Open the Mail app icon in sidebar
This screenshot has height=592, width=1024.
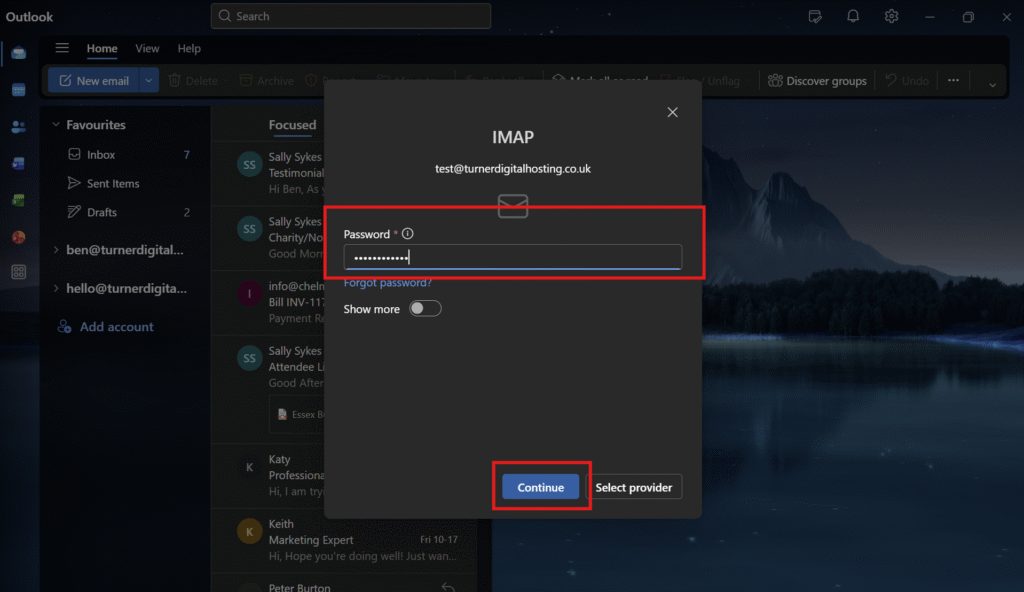18,53
